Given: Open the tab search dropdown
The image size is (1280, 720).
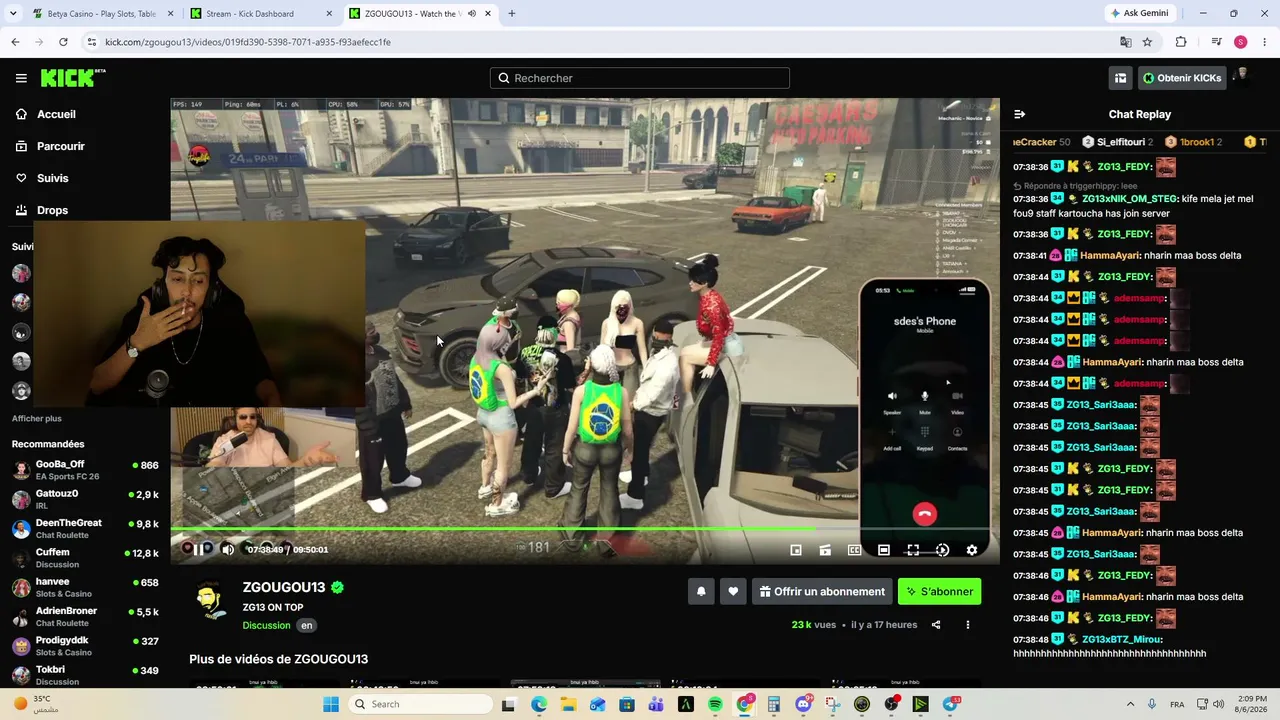Looking at the screenshot, I should [14, 14].
